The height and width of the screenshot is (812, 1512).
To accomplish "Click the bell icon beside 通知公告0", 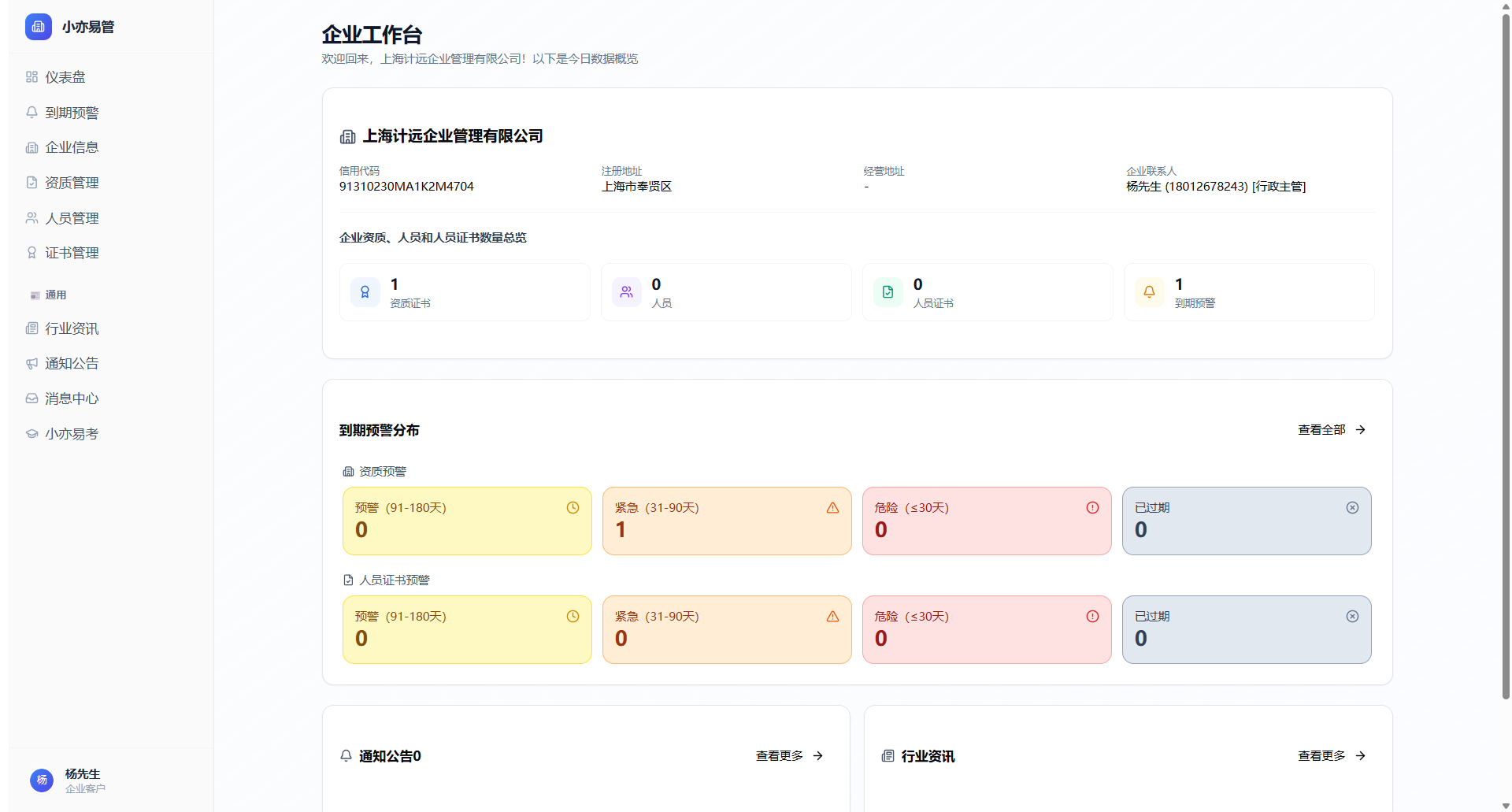I will 346,756.
